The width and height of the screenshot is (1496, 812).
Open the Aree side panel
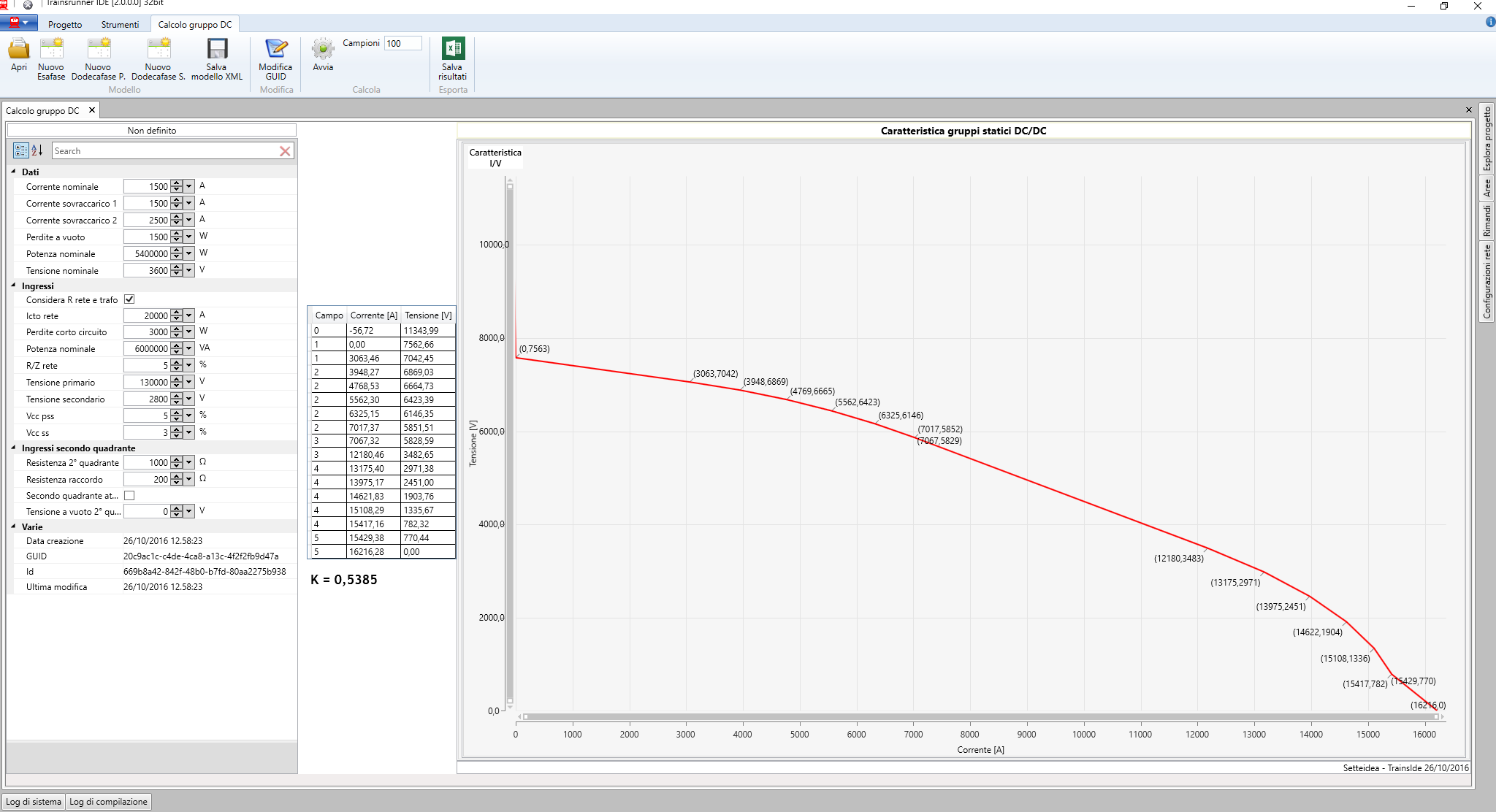click(1487, 188)
